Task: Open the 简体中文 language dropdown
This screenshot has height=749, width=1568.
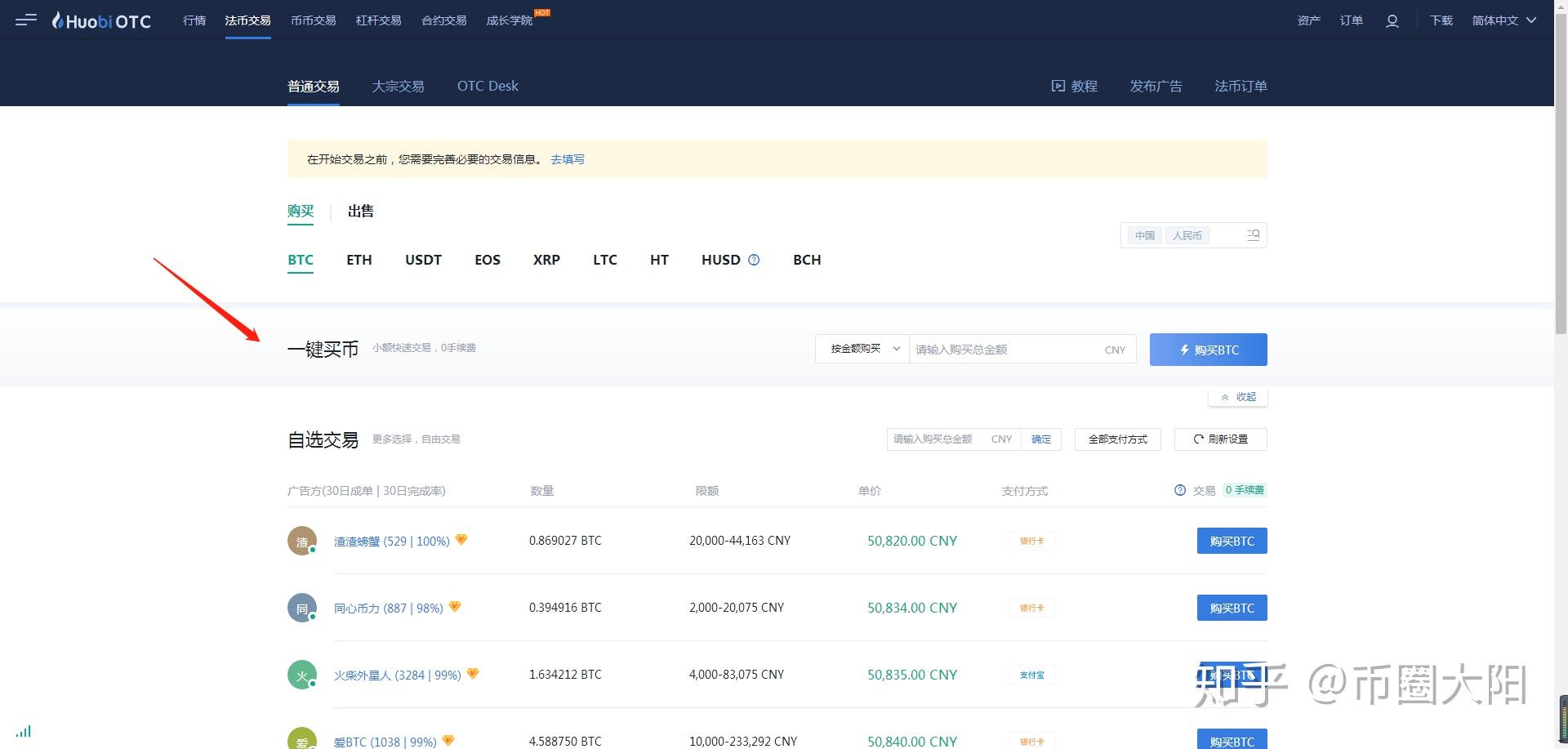Action: [1503, 20]
